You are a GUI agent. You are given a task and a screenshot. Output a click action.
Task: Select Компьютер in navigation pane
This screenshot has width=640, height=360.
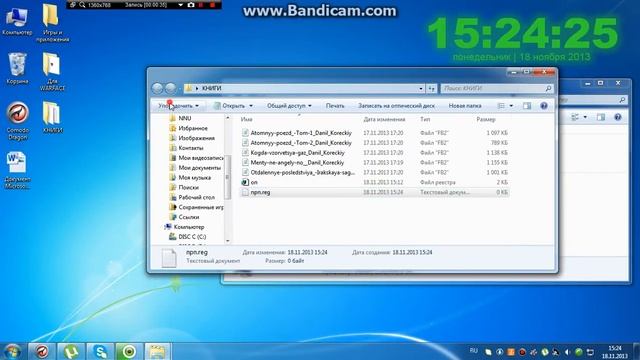[x=189, y=227]
